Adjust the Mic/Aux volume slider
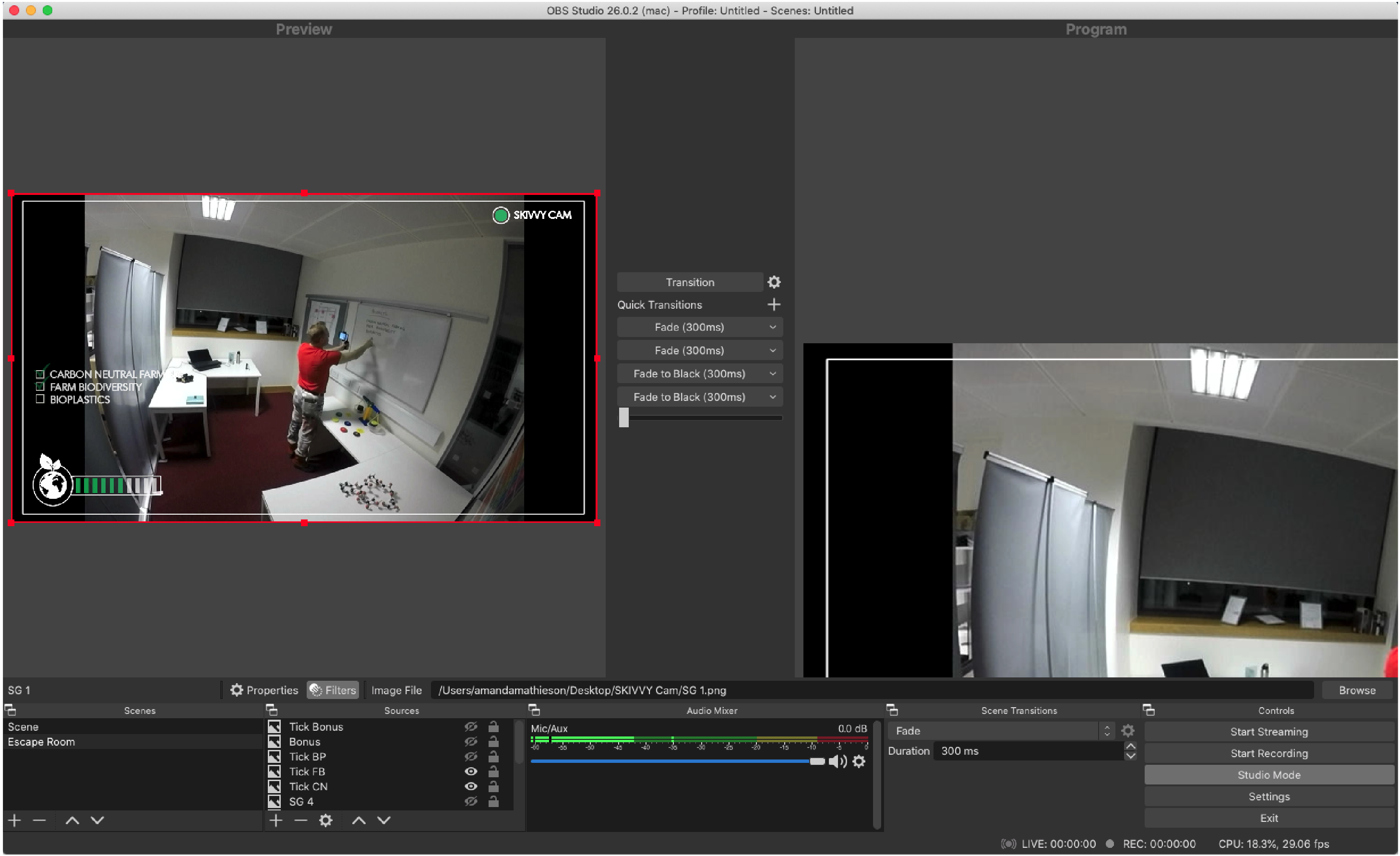Screen dimensions: 1400x856 coord(817,761)
